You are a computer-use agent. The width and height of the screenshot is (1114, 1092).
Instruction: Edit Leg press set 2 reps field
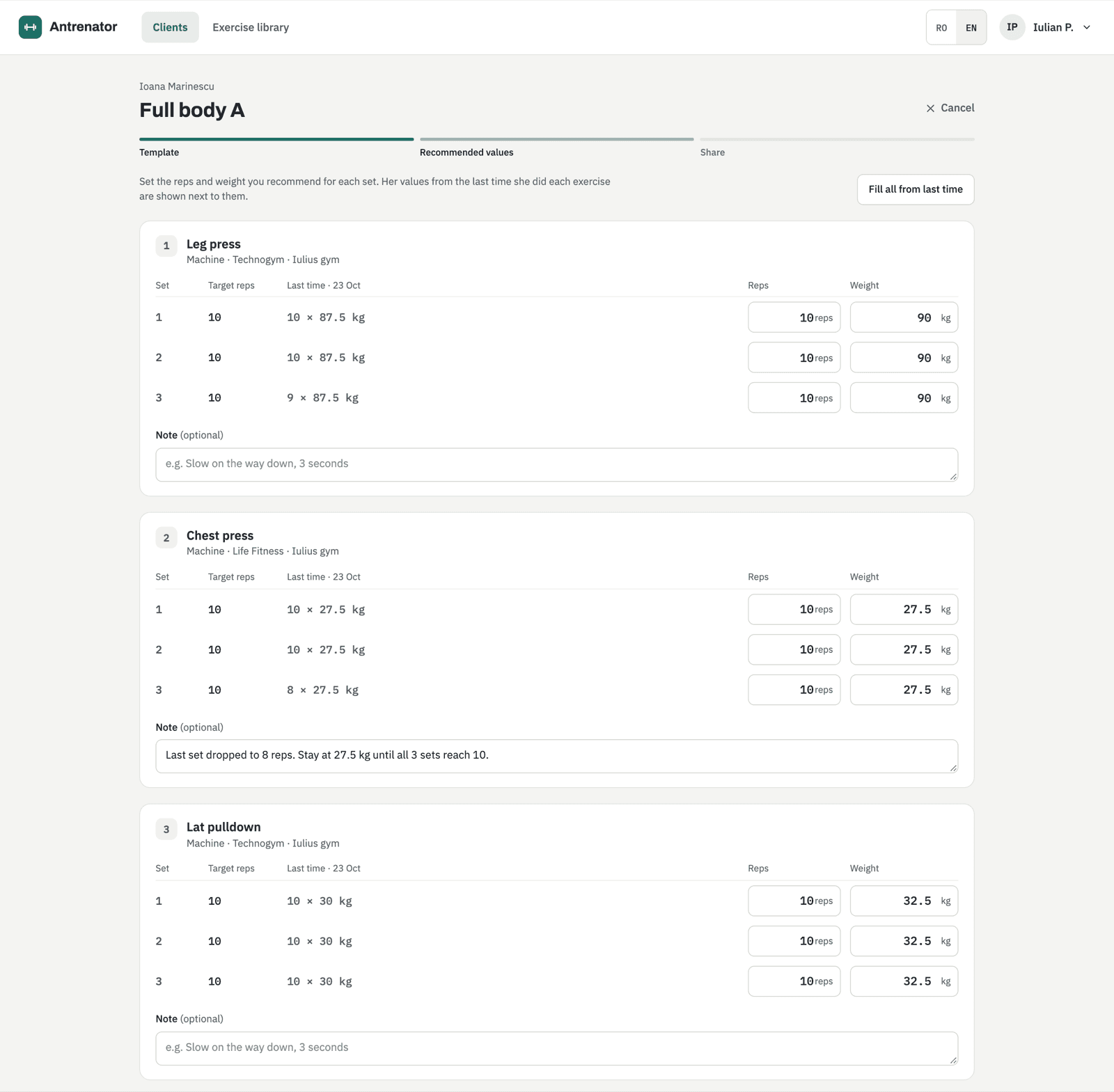pyautogui.click(x=794, y=358)
